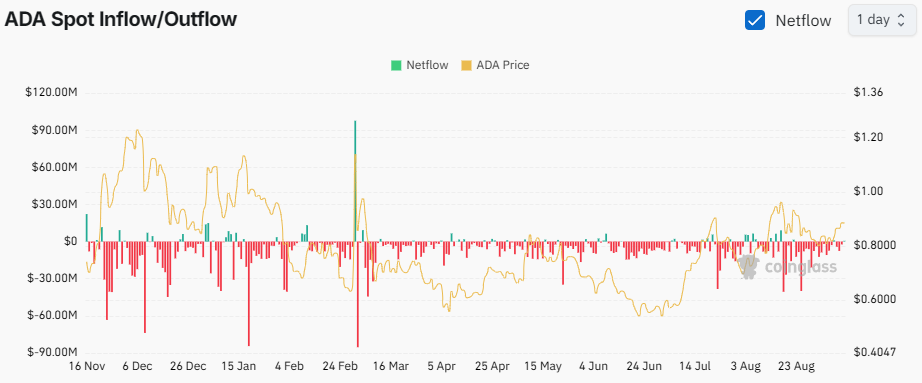The image size is (922, 383).
Task: Click the 15 May date label
Action: point(542,367)
